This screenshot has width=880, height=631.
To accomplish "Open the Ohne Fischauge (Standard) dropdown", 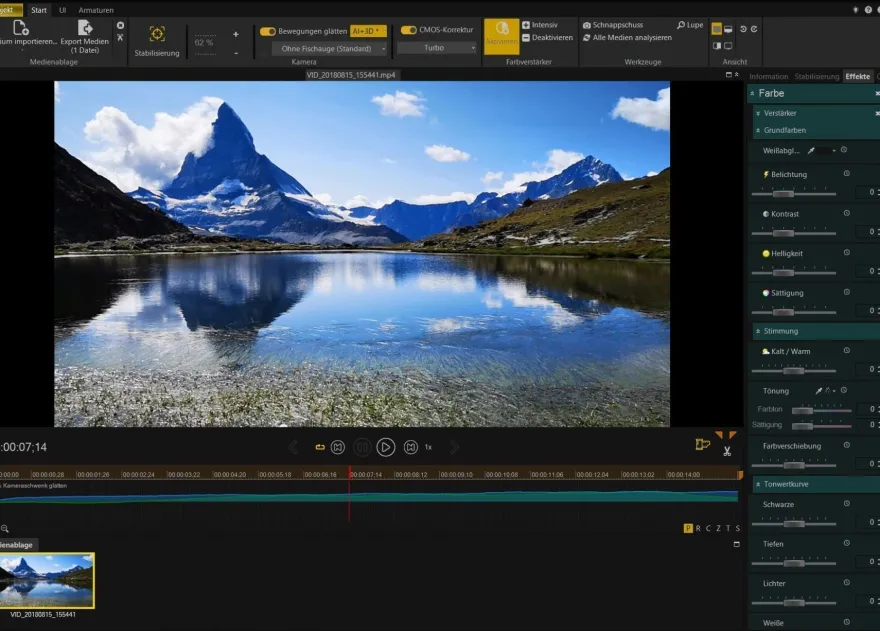I will [x=330, y=49].
